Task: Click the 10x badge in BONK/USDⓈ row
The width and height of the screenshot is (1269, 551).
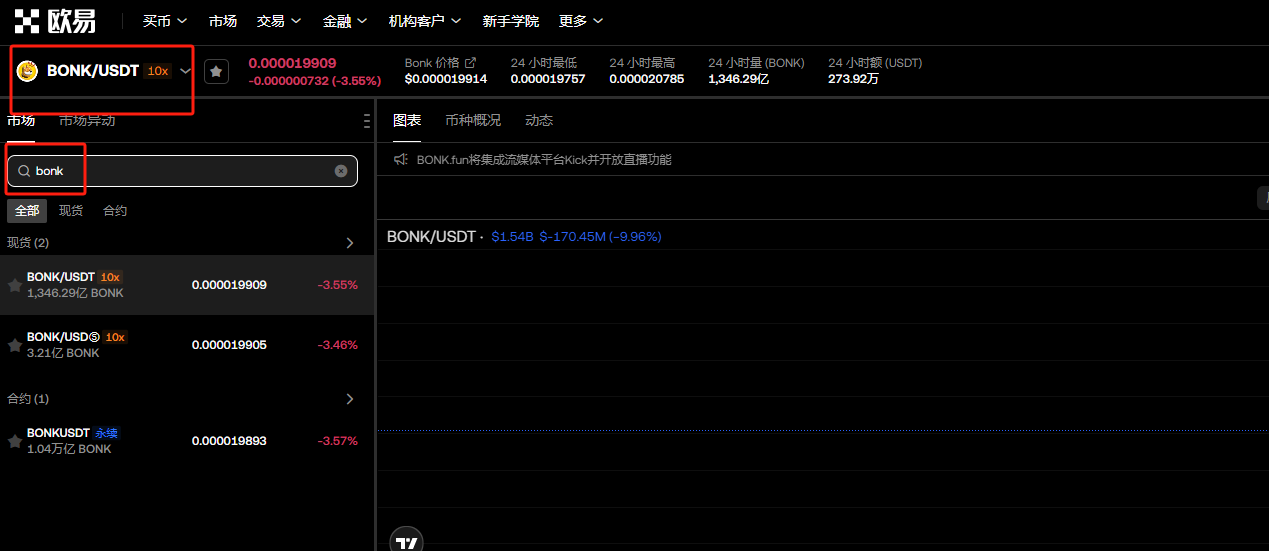Action: (x=115, y=337)
